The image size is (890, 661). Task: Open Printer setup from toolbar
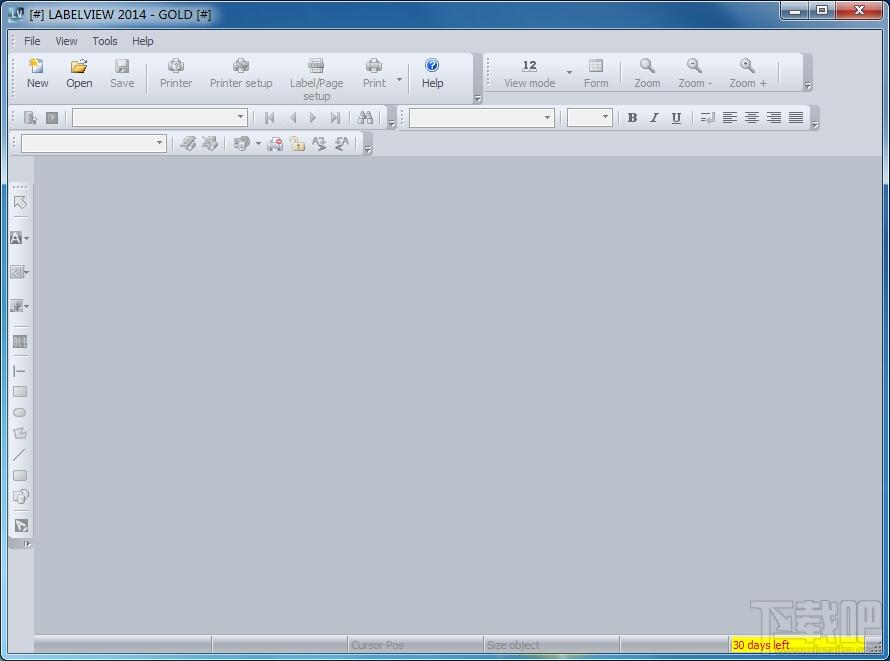click(241, 73)
